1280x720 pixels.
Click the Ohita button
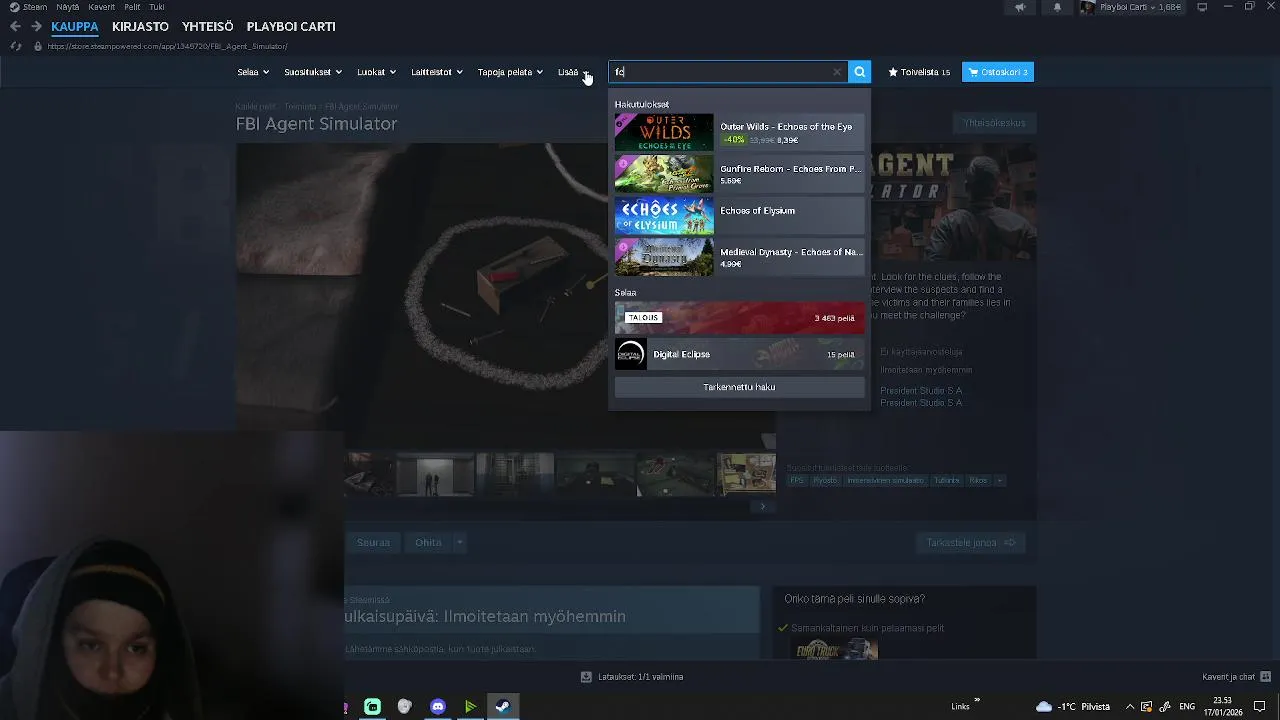[x=428, y=542]
